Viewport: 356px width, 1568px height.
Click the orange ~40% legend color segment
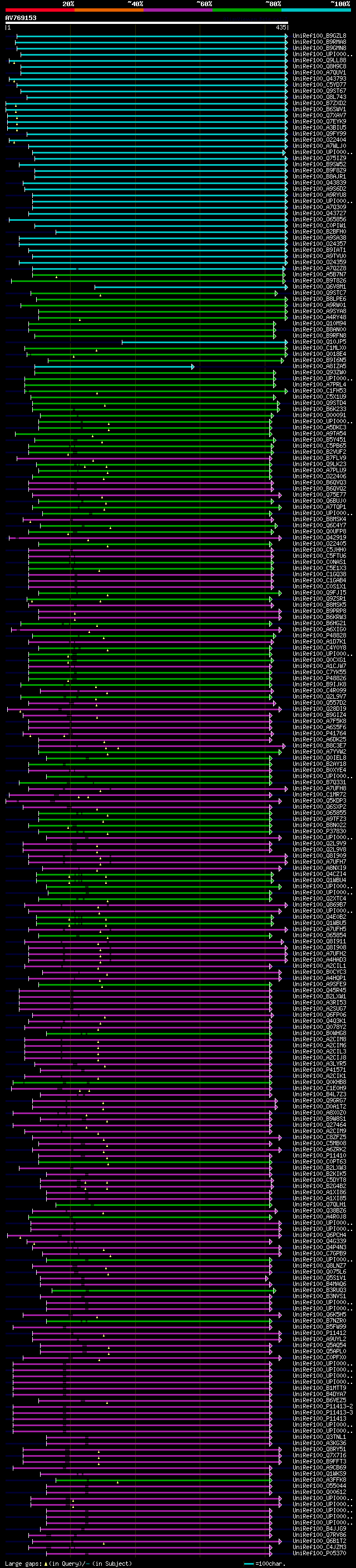point(109,10)
